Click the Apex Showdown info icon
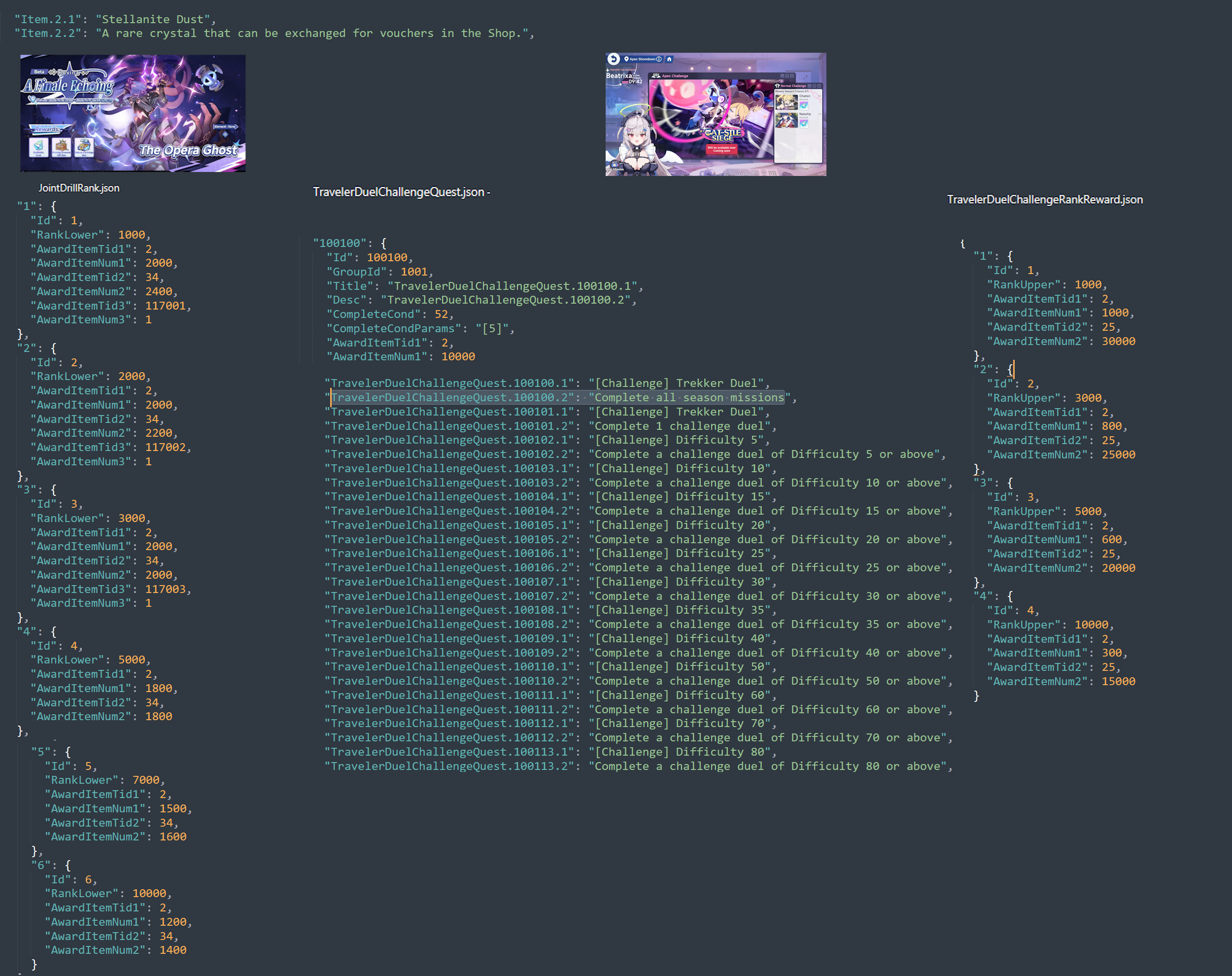Viewport: 1232px width, 976px height. click(x=659, y=60)
